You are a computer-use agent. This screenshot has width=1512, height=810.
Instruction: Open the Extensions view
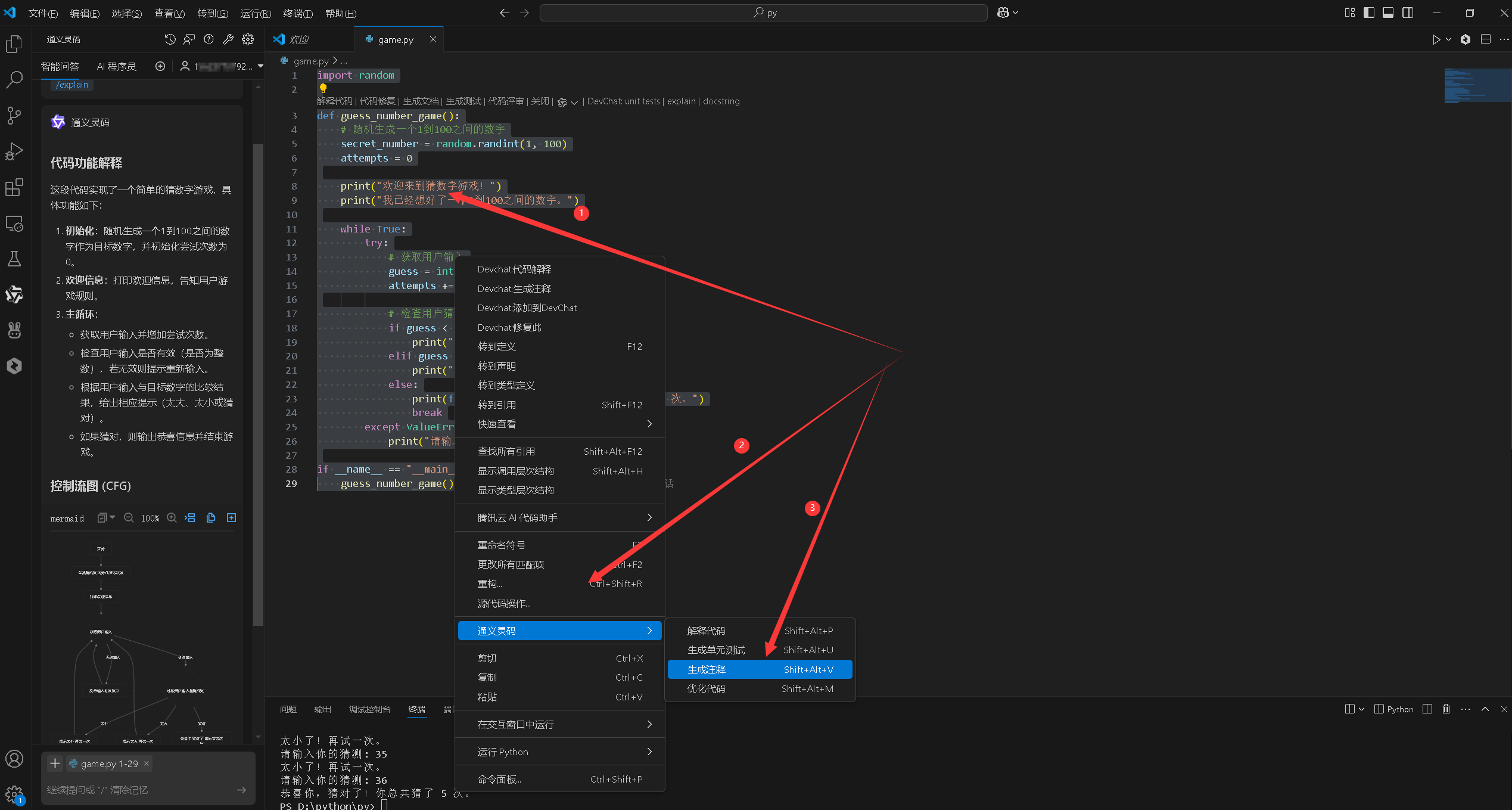tap(14, 187)
